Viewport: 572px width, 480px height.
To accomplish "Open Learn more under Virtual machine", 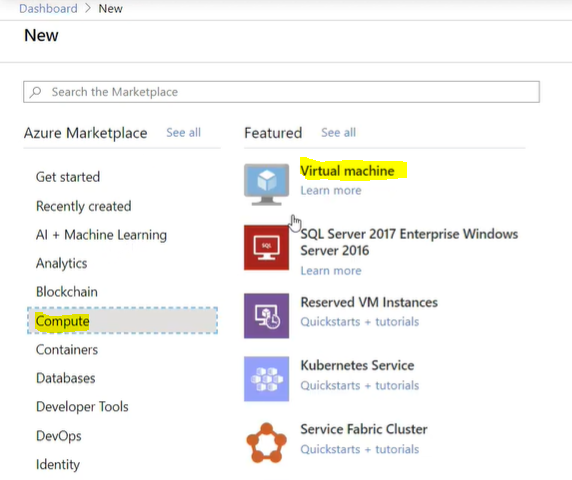I will [331, 190].
